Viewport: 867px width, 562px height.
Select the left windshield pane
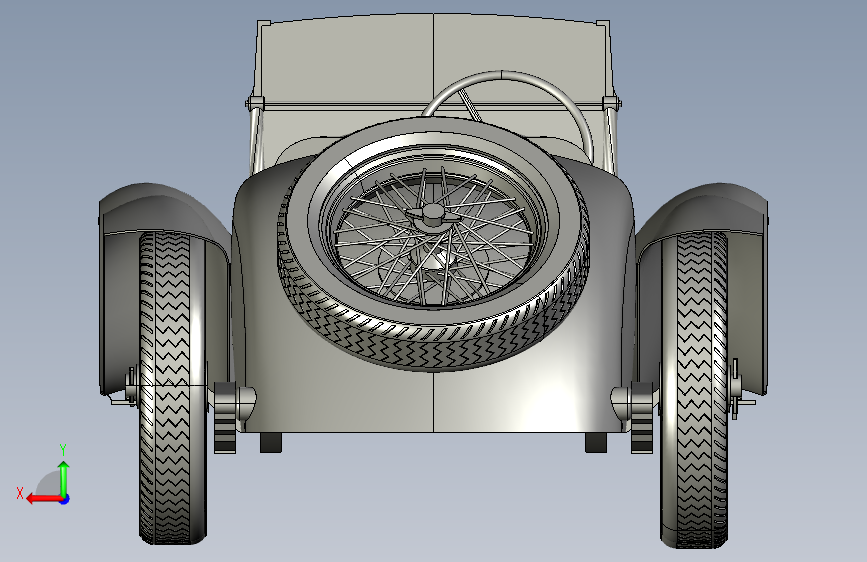pos(346,61)
